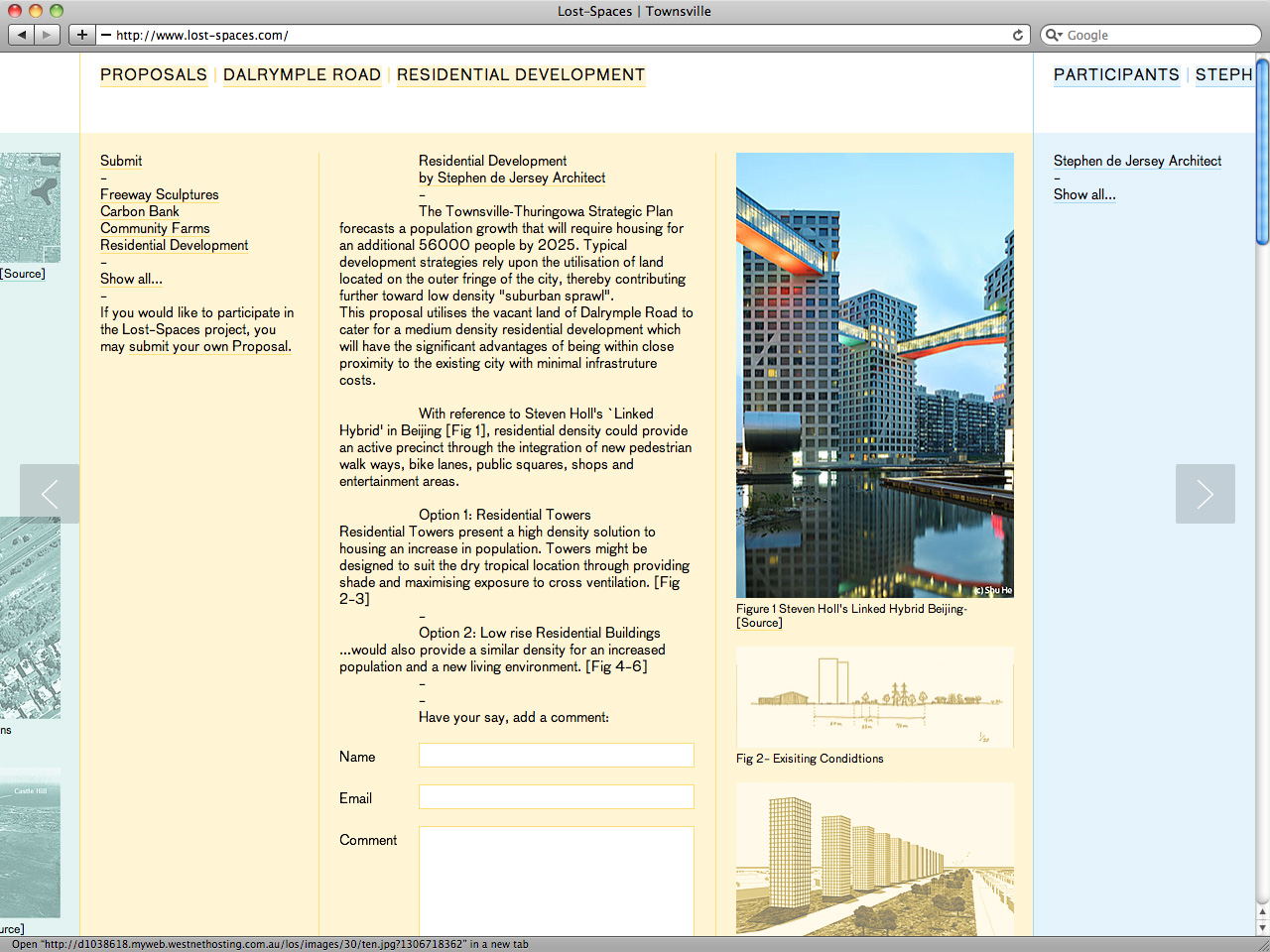Open the STEPH heading link
Screen dimensions: 1270x952
(1224, 75)
